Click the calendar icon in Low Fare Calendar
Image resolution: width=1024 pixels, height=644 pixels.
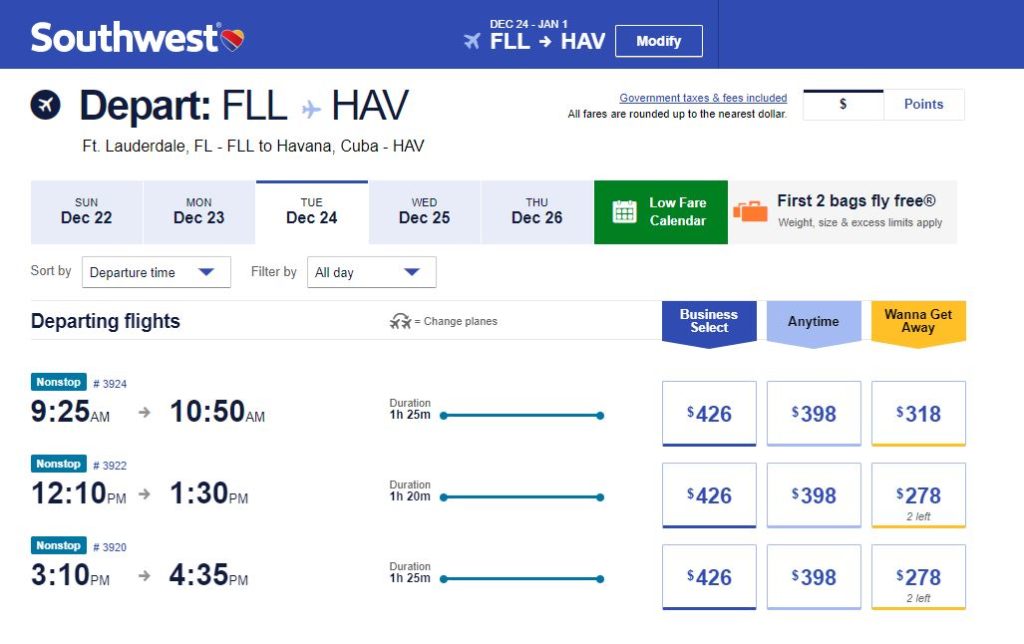point(624,212)
